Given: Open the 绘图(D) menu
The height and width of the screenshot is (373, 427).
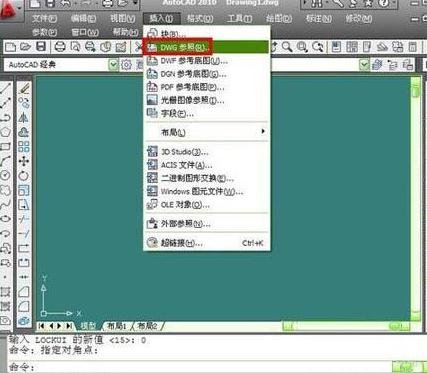Looking at the screenshot, I should point(279,19).
